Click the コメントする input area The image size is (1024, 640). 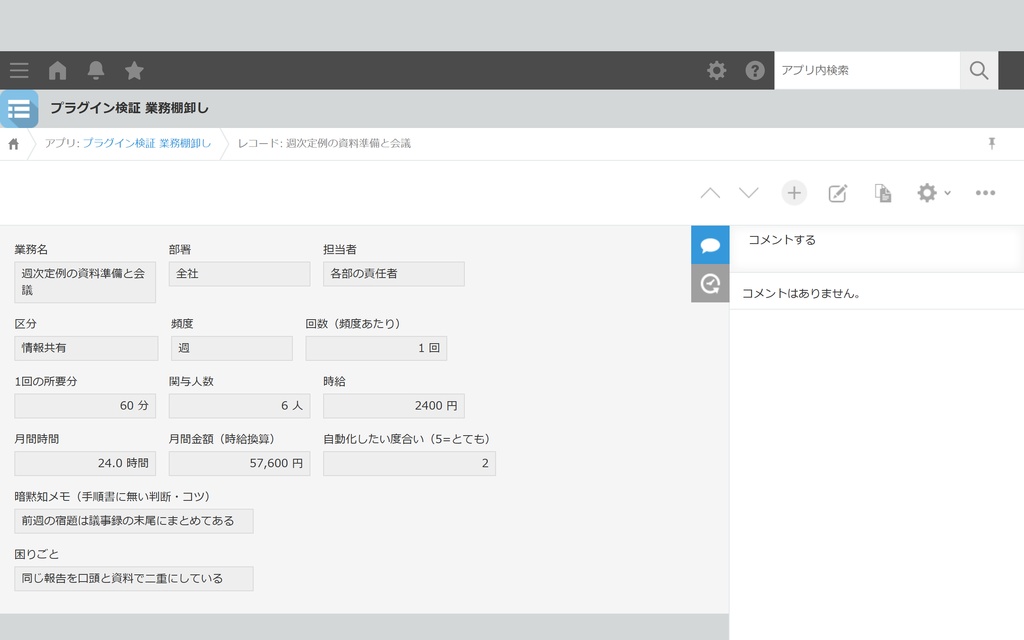[x=876, y=249]
